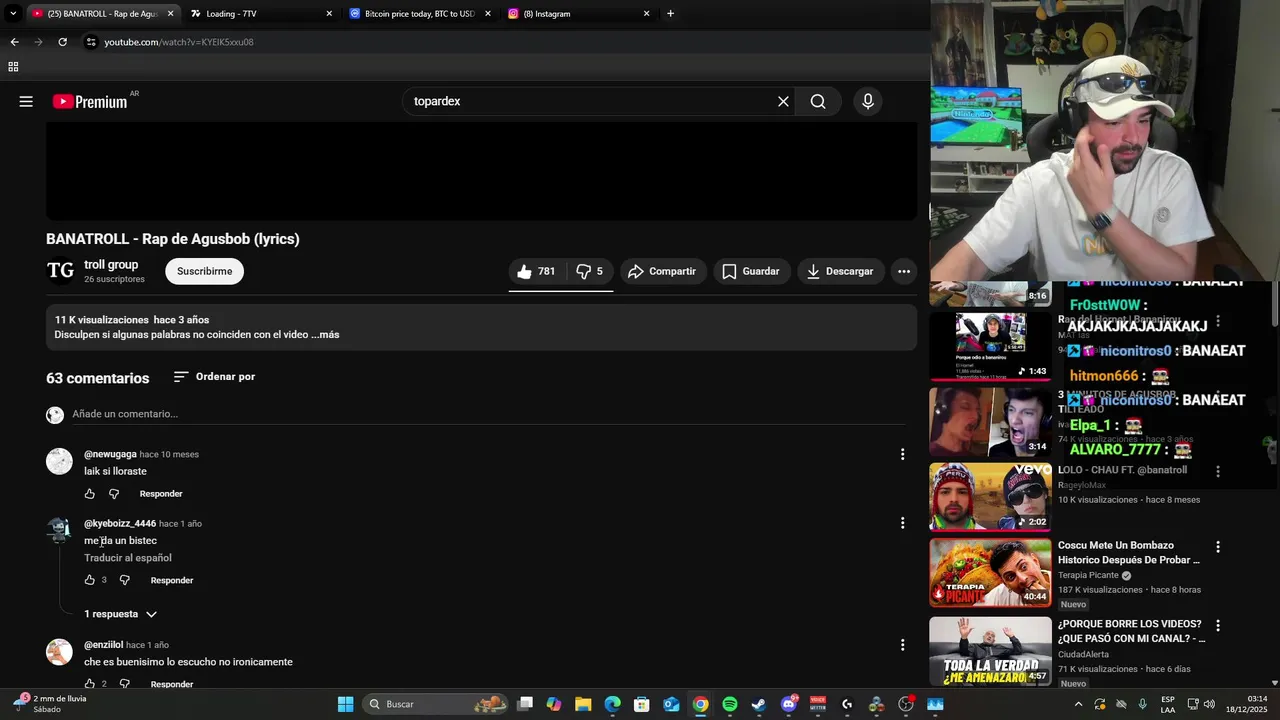The width and height of the screenshot is (1280, 720).
Task: Open @newugaga profile link
Action: (110, 454)
